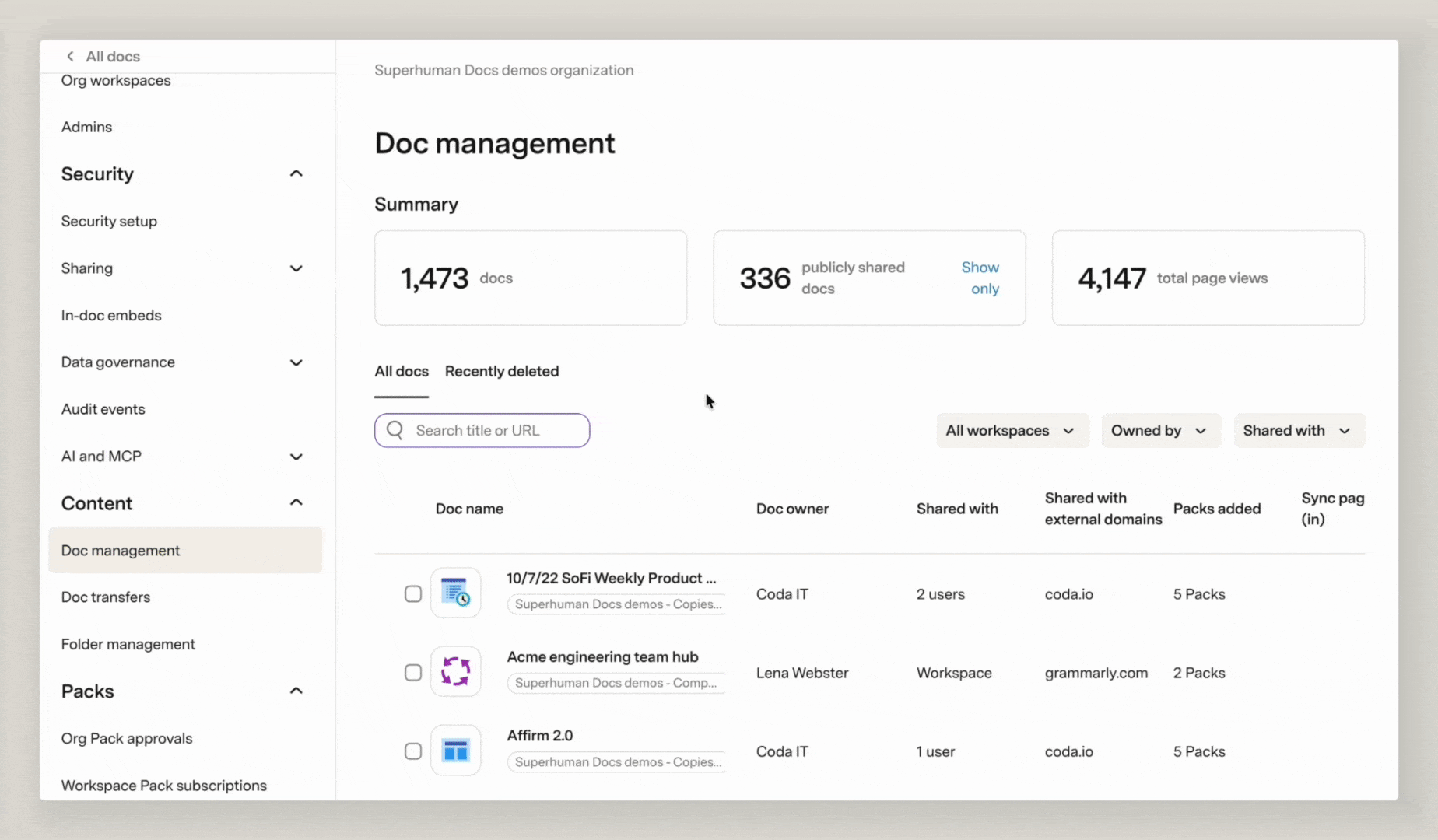Screen dimensions: 1438x840
Task: Tick the Acme engineering team hub checkbox
Action: [x=413, y=673]
